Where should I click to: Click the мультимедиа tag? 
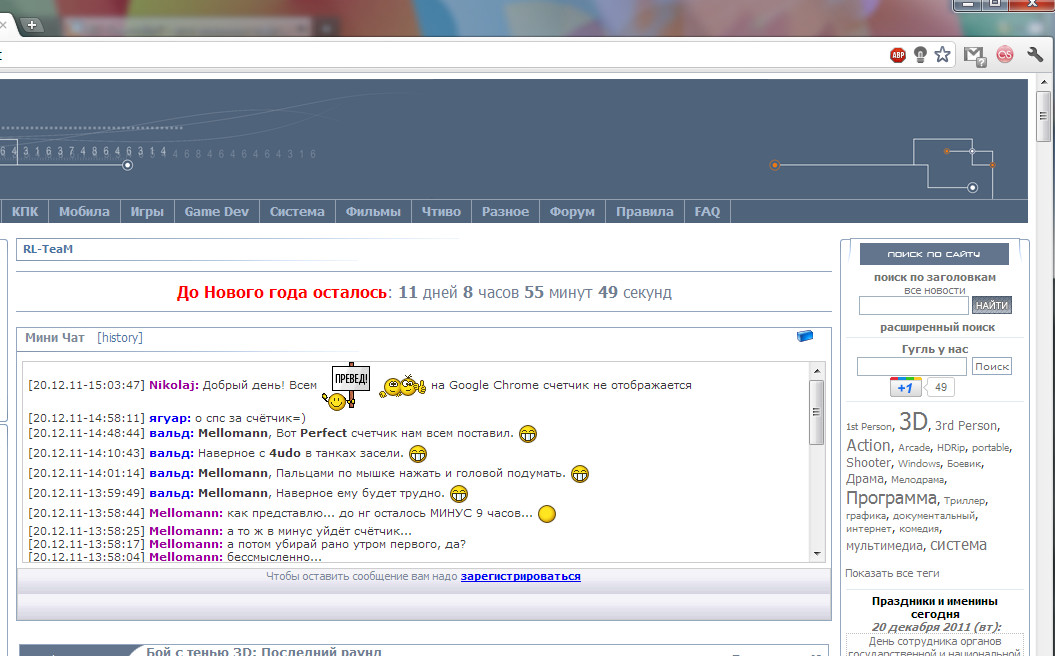pyautogui.click(x=884, y=546)
